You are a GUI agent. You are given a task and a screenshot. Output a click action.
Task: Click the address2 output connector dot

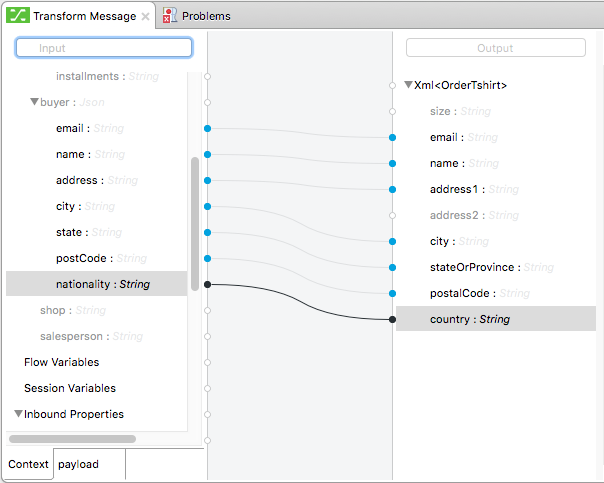(392, 215)
